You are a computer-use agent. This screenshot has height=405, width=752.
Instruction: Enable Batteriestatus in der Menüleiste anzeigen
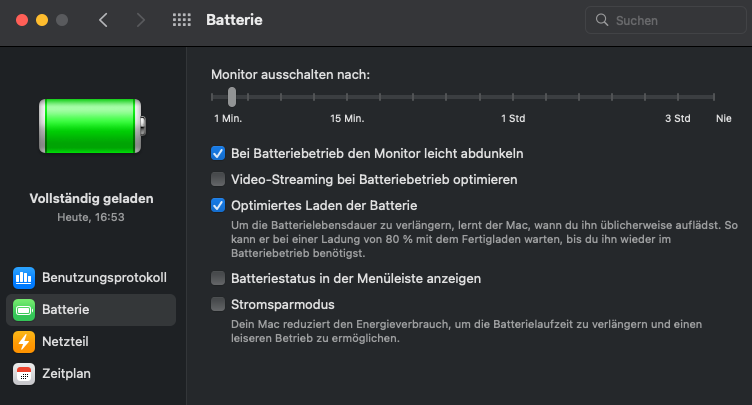point(218,278)
